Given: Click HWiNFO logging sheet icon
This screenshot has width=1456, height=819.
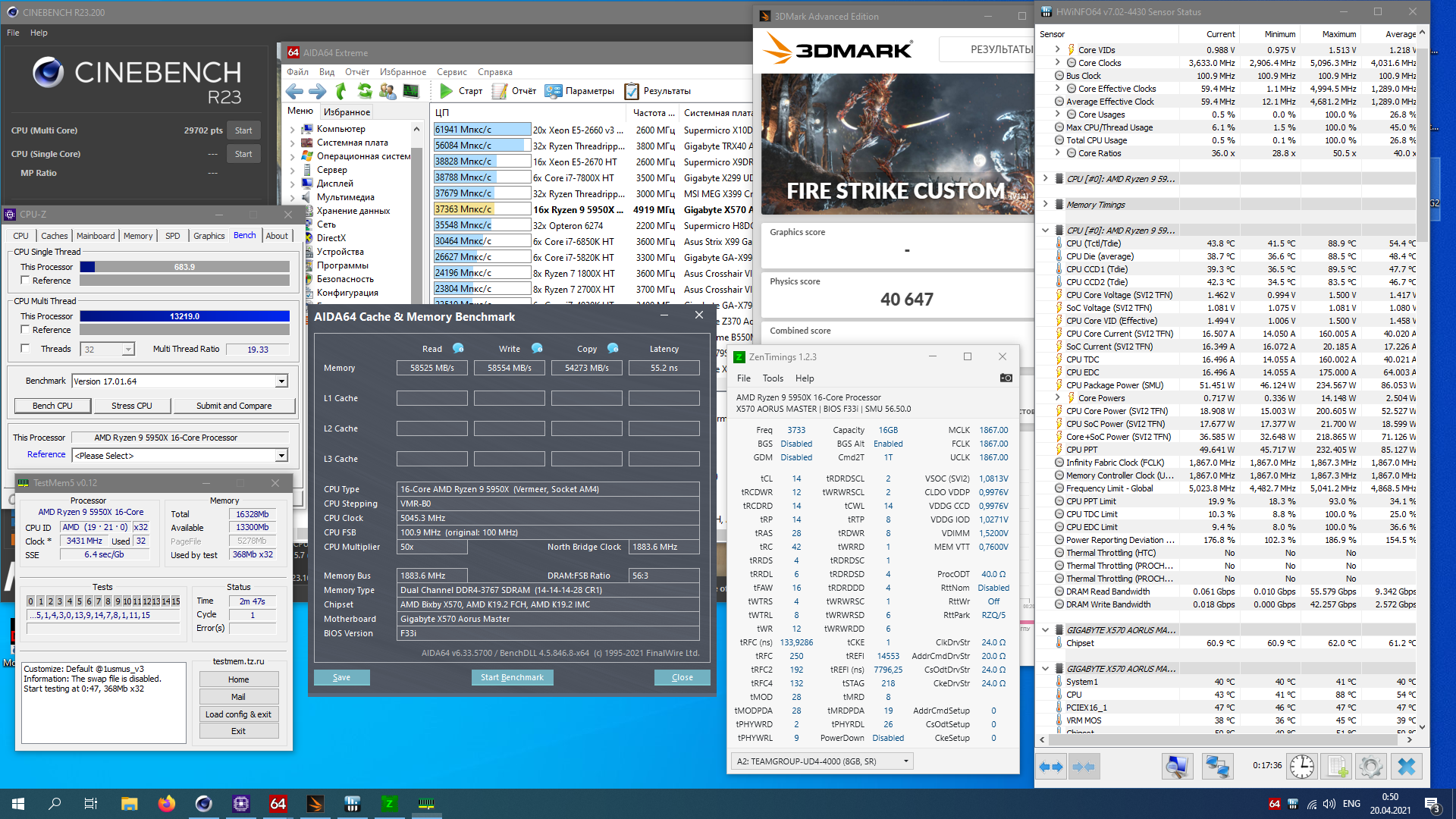Looking at the screenshot, I should 1337,767.
